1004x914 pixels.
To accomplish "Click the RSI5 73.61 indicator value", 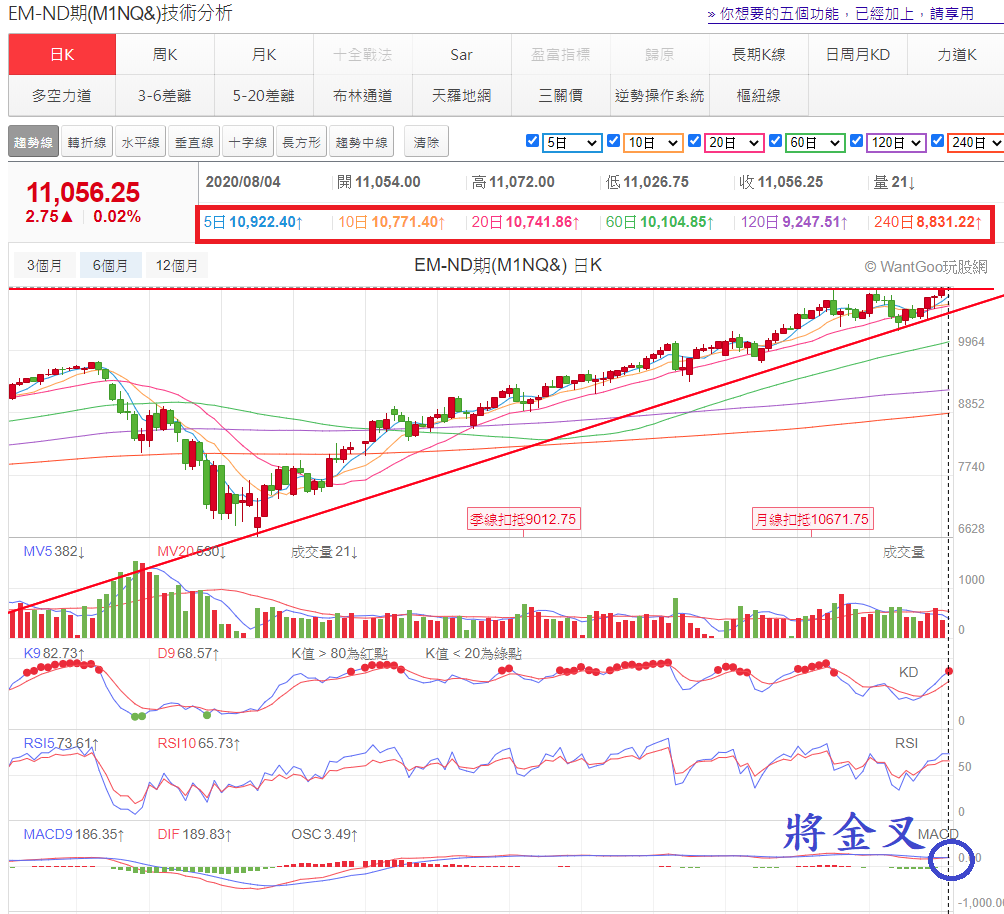I will click(x=61, y=744).
